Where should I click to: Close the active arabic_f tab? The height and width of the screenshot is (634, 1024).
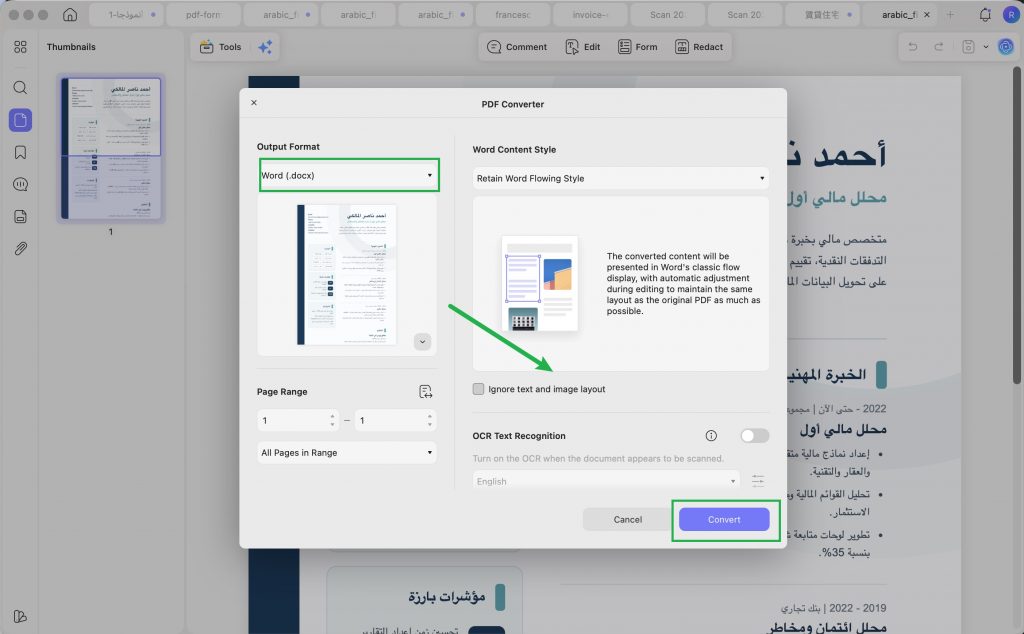pos(927,14)
